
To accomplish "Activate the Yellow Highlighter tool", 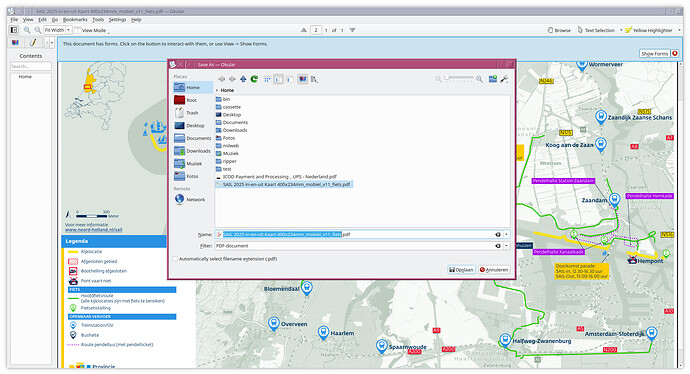I will click(649, 30).
